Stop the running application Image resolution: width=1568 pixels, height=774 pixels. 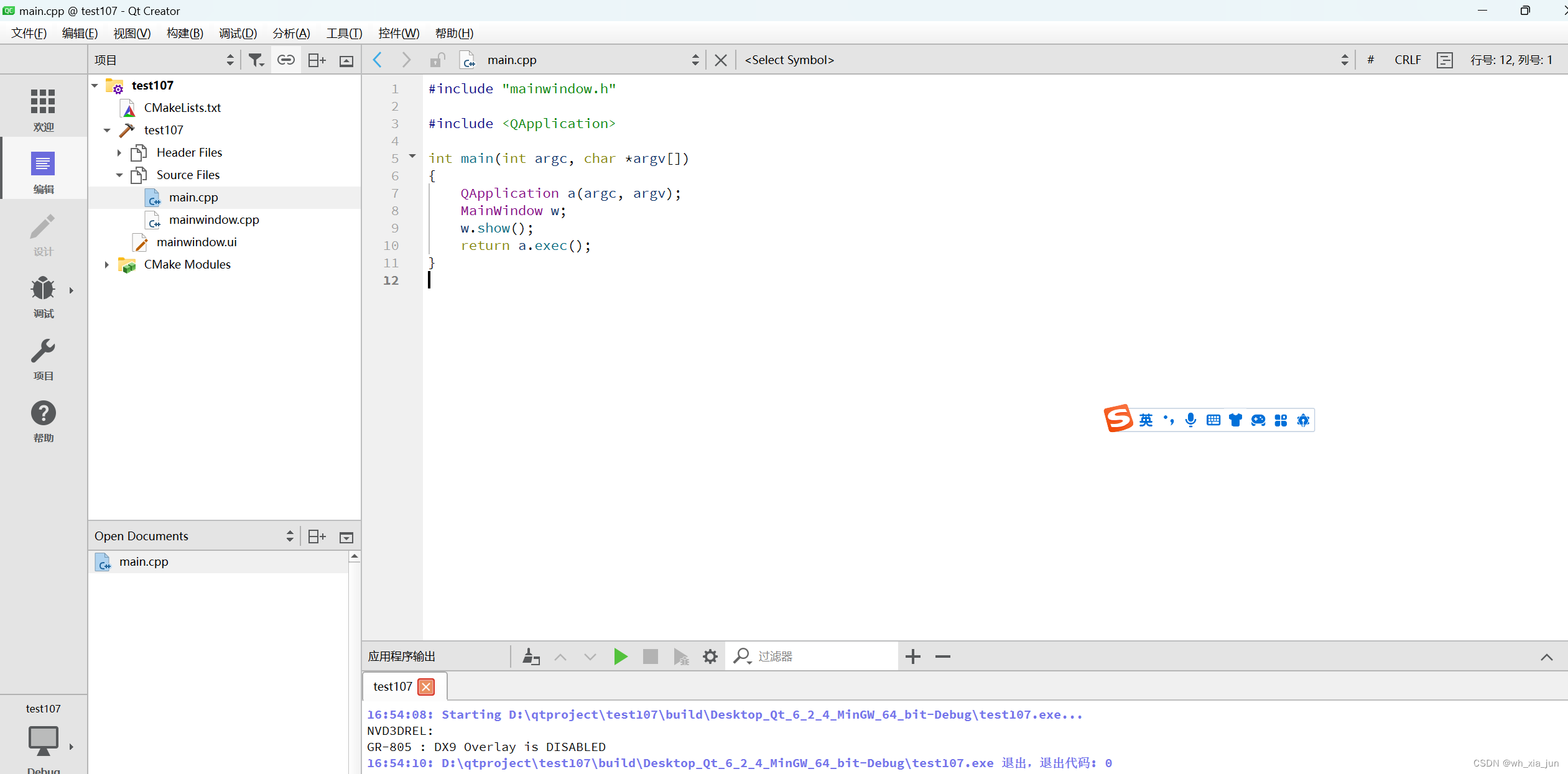[649, 656]
